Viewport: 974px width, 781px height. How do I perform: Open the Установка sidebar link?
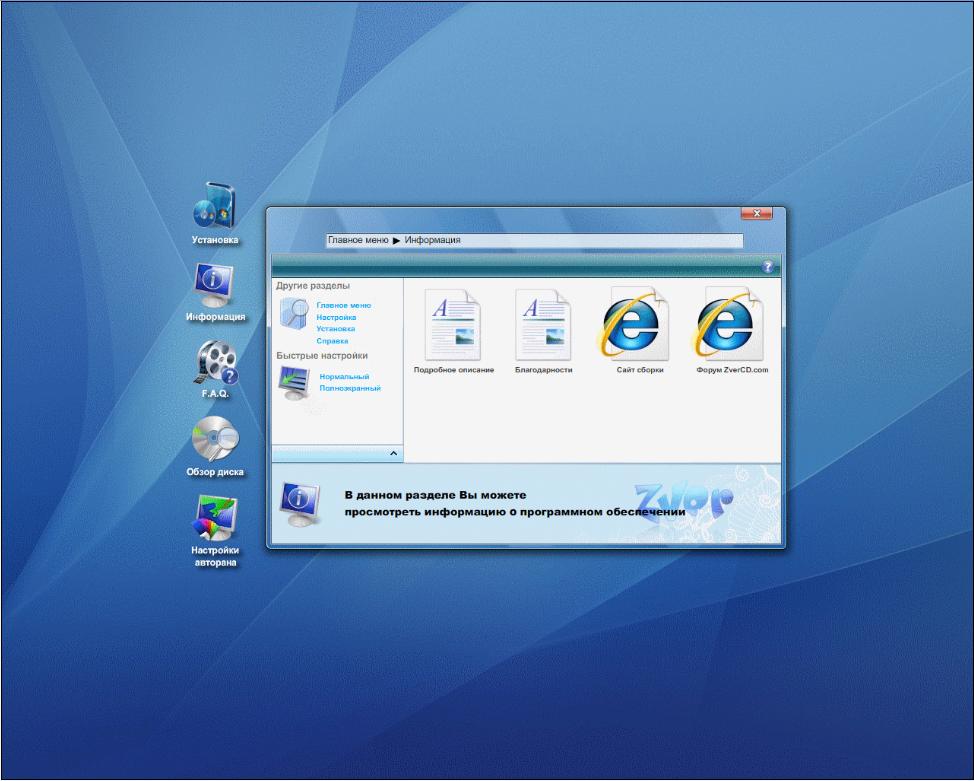click(x=335, y=328)
